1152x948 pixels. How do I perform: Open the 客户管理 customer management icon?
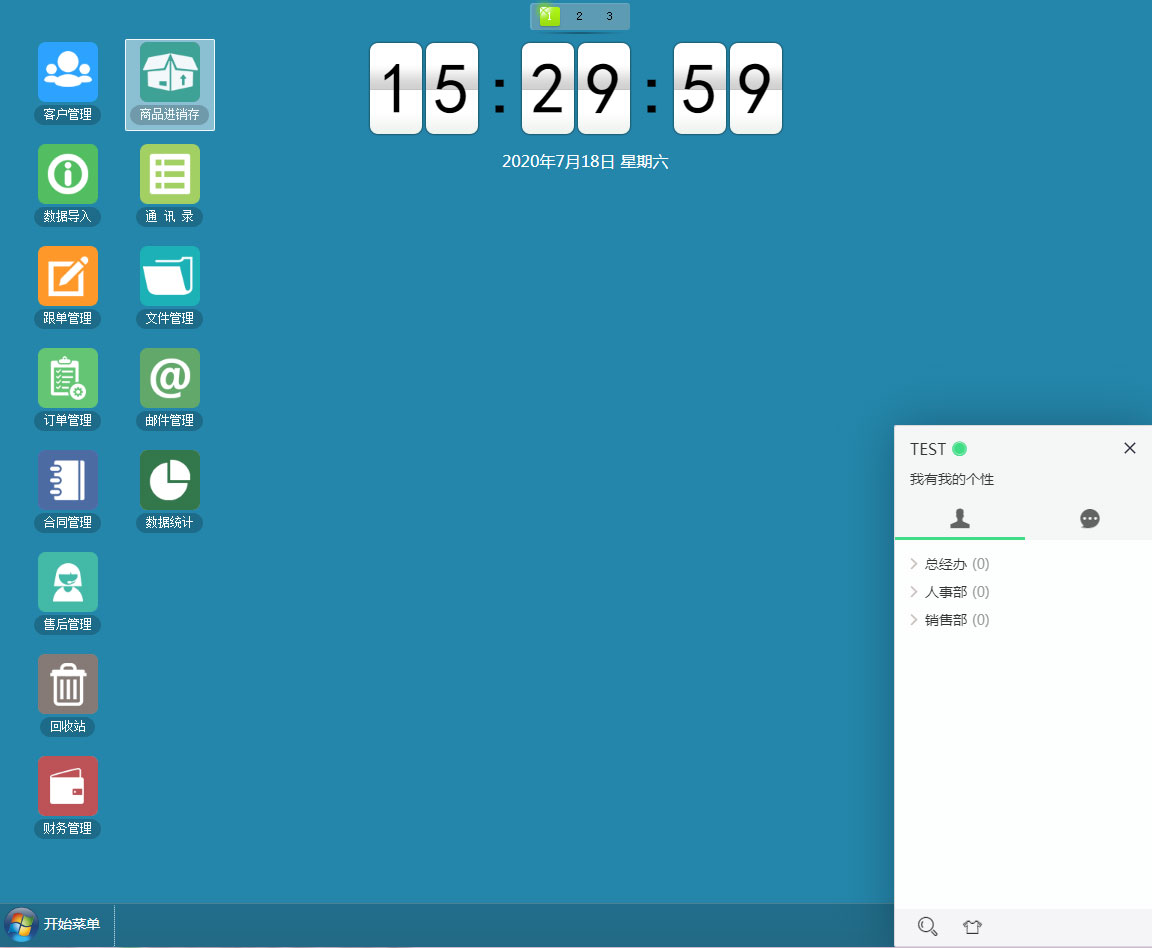click(x=68, y=72)
